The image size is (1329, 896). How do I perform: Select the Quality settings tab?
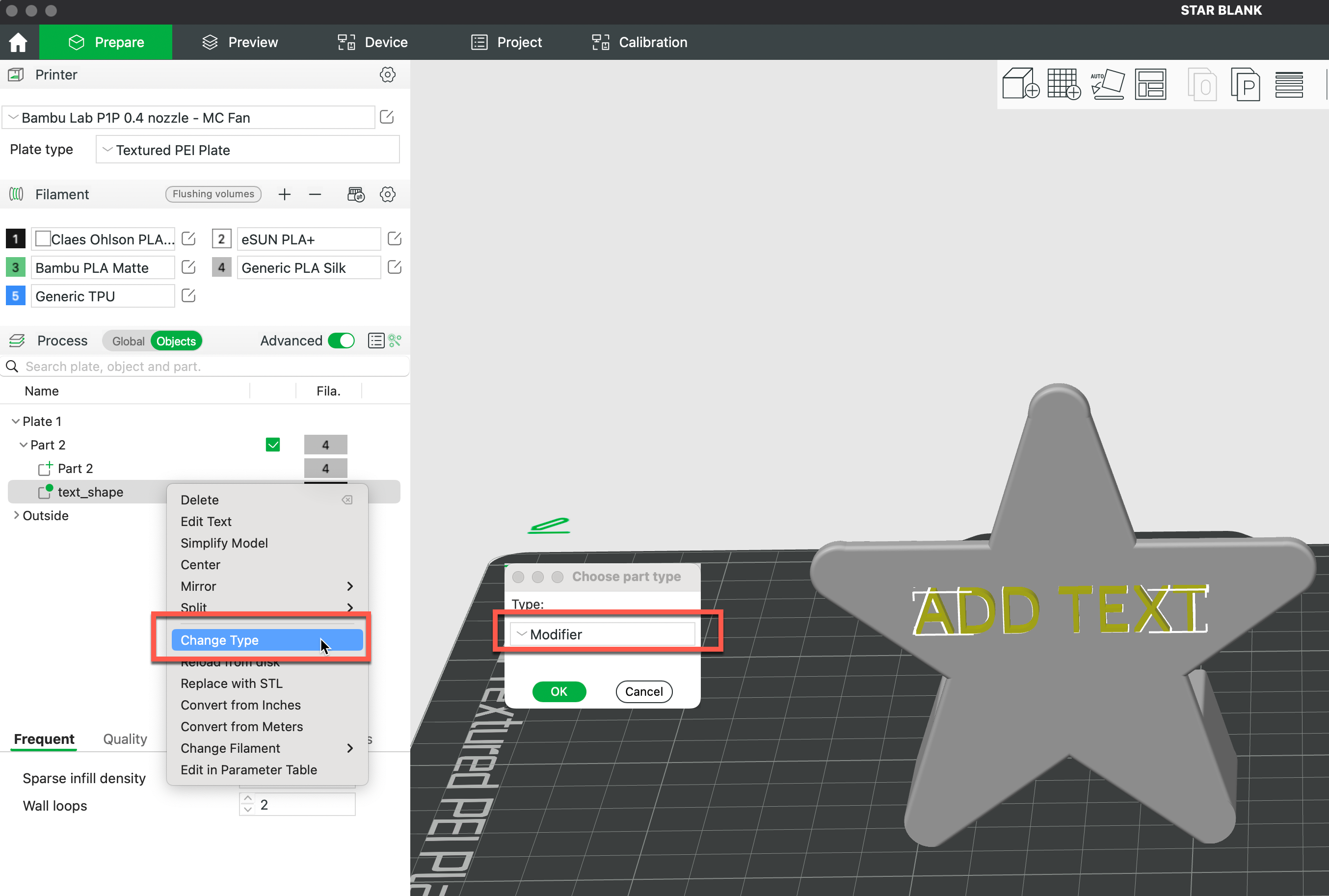coord(125,739)
